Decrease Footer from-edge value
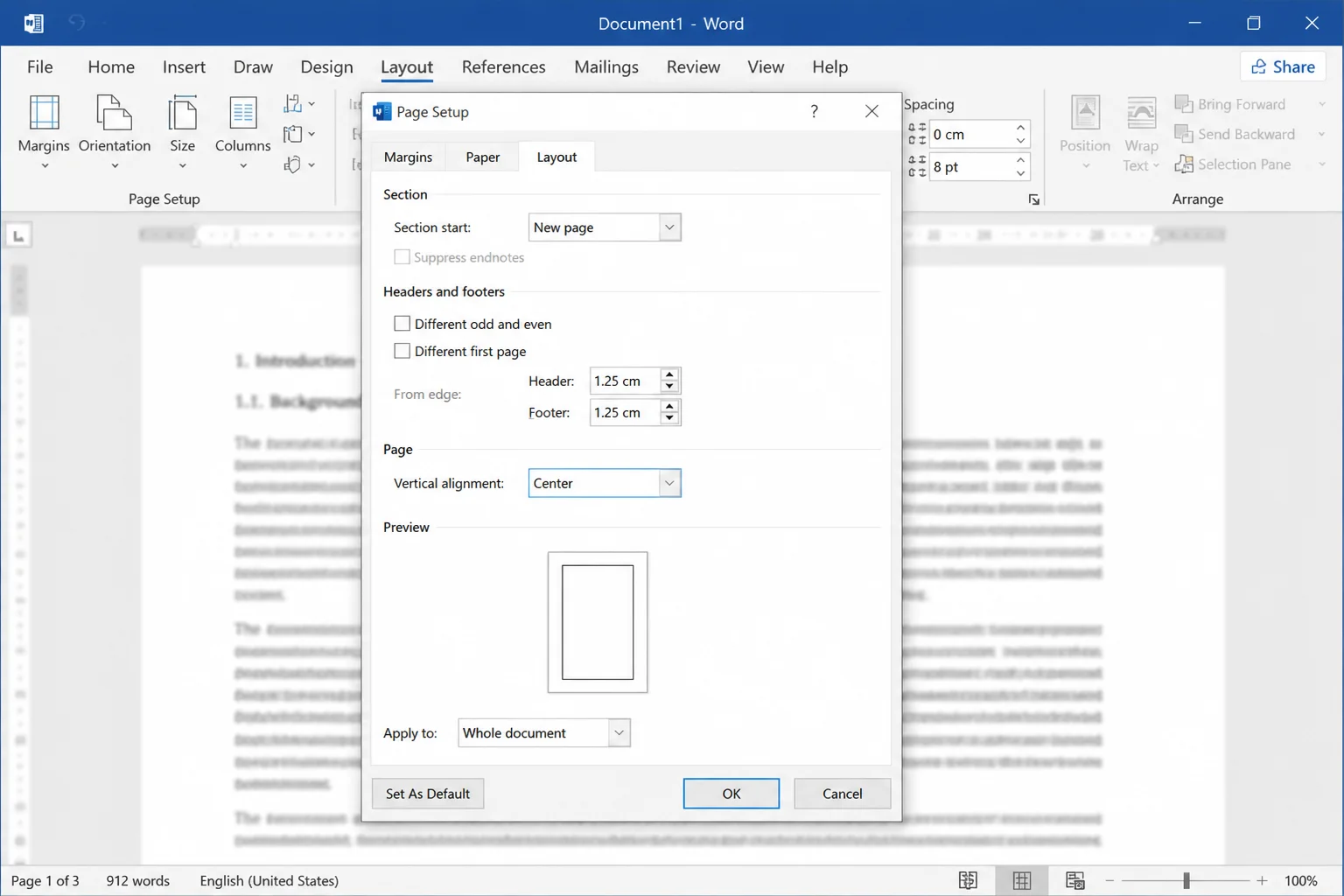The height and width of the screenshot is (896, 1344). click(x=669, y=418)
